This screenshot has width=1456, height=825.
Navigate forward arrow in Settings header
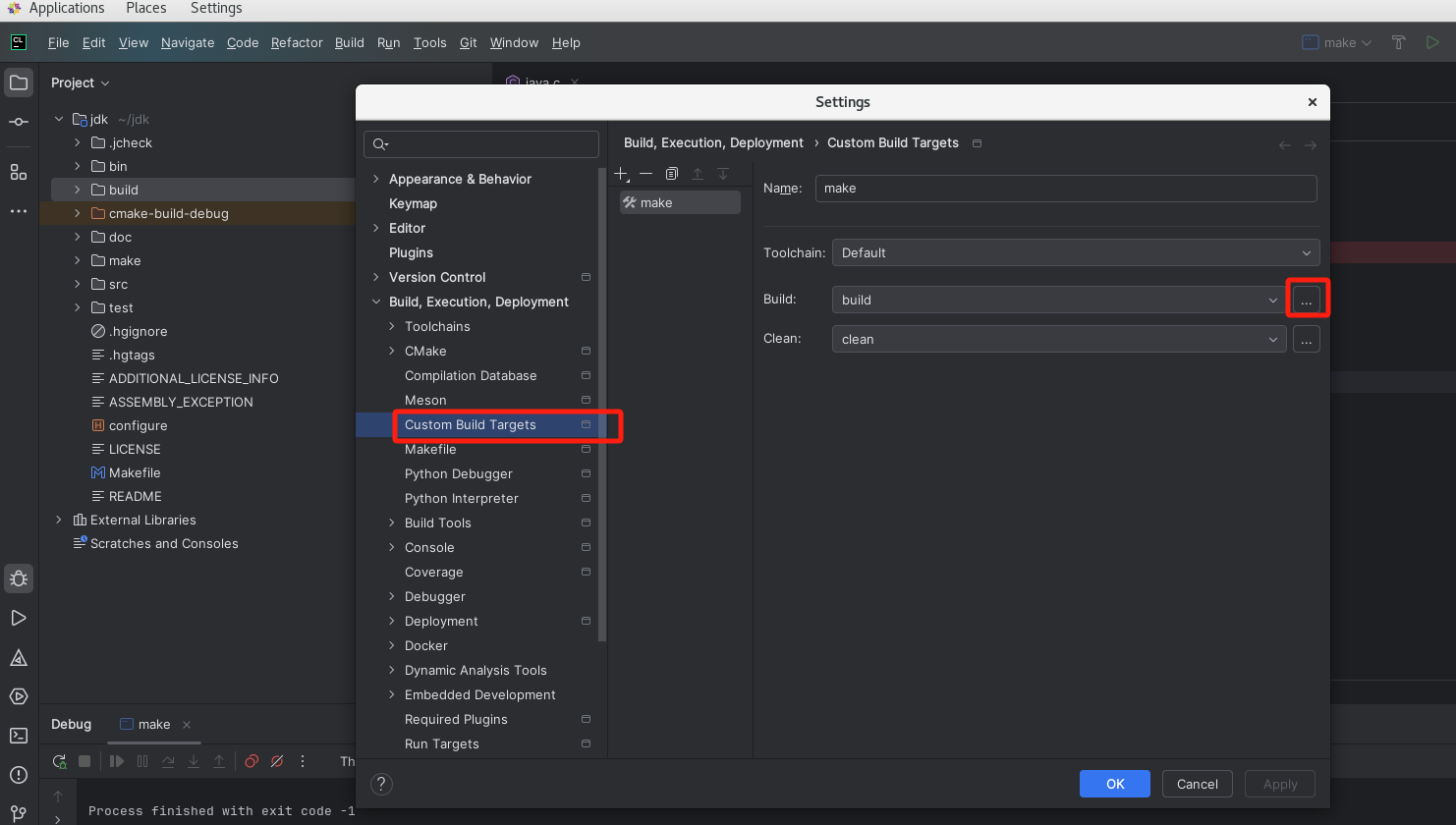pyautogui.click(x=1311, y=144)
